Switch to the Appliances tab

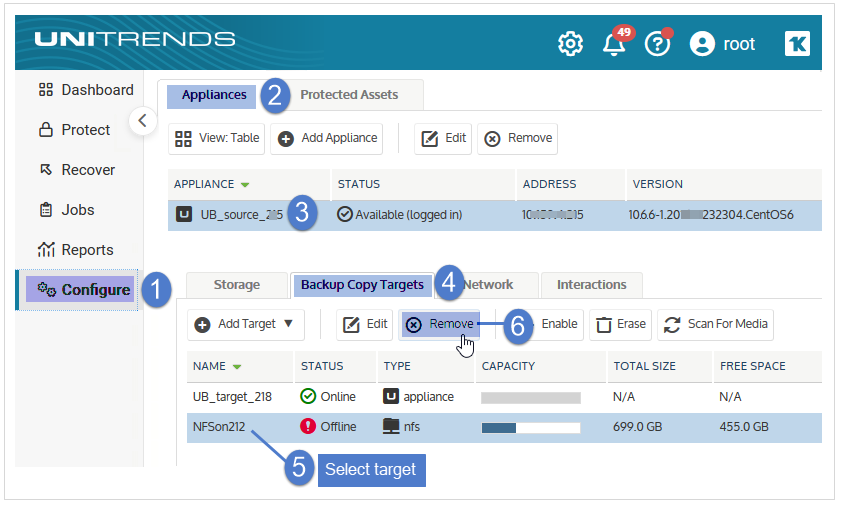[214, 96]
